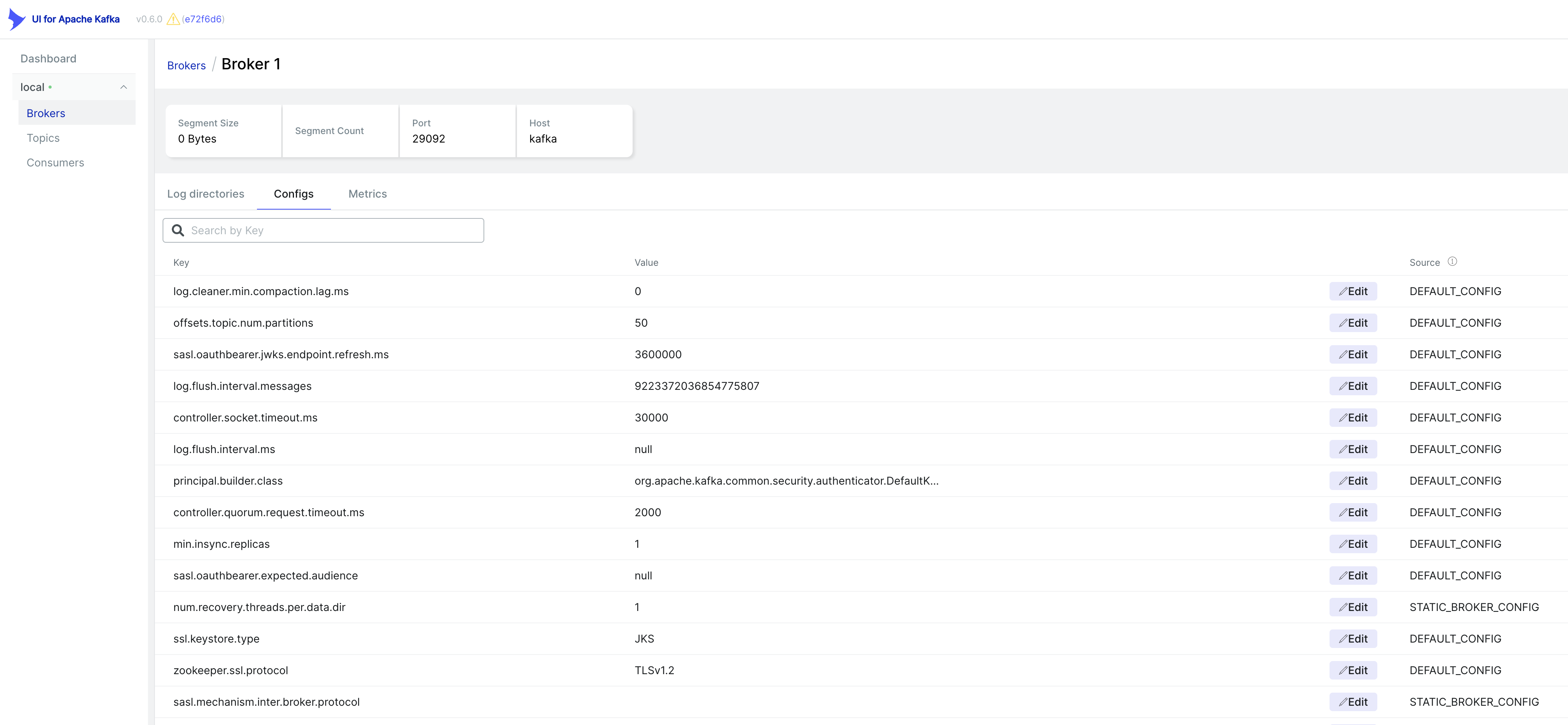Open the Metrics tab
Screen dimensions: 1568x725
[x=367, y=193]
